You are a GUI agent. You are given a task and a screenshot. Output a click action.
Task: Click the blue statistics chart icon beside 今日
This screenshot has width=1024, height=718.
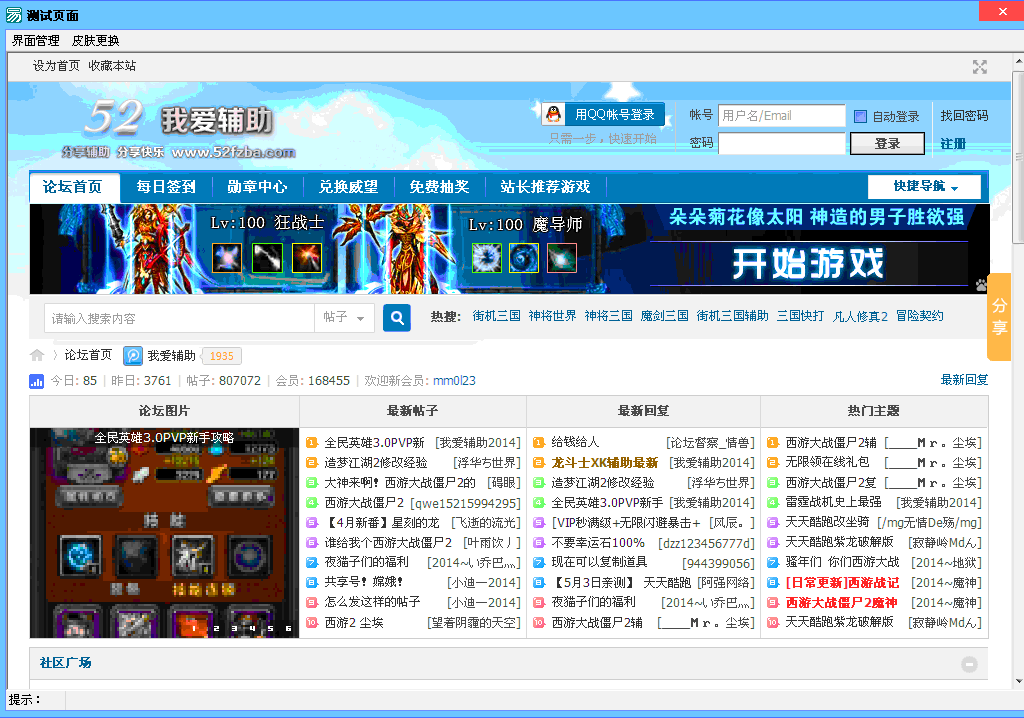click(37, 381)
